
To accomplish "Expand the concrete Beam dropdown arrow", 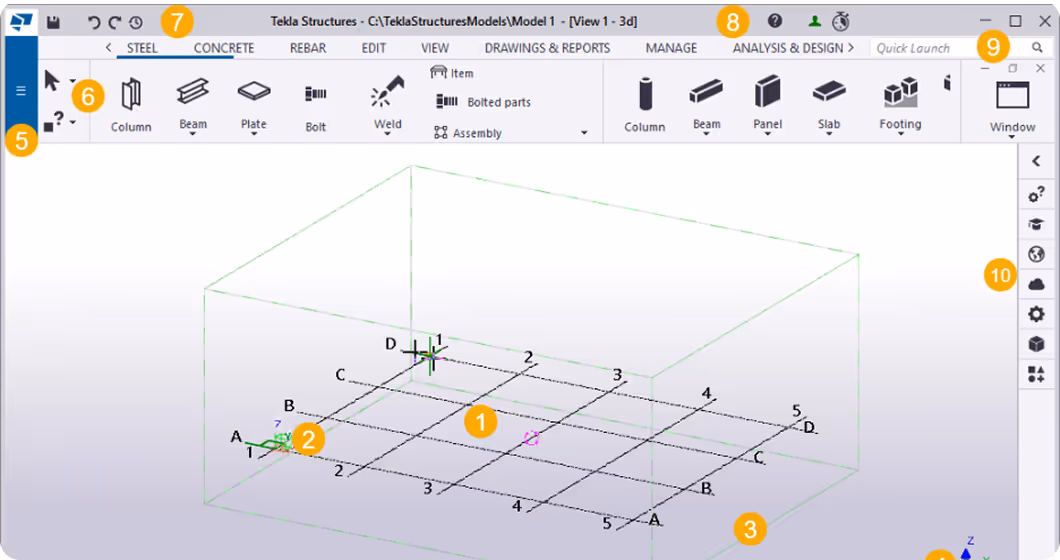I will pyautogui.click(x=706, y=135).
